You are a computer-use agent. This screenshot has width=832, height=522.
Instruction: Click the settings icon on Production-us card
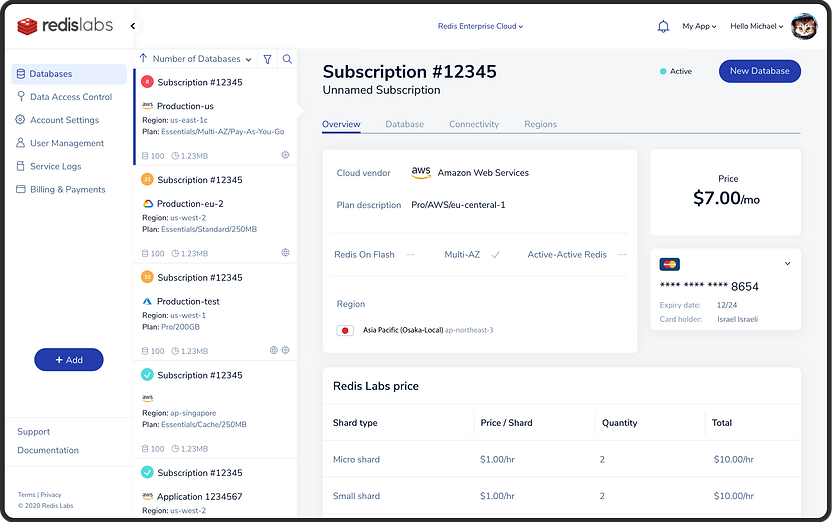coord(285,155)
